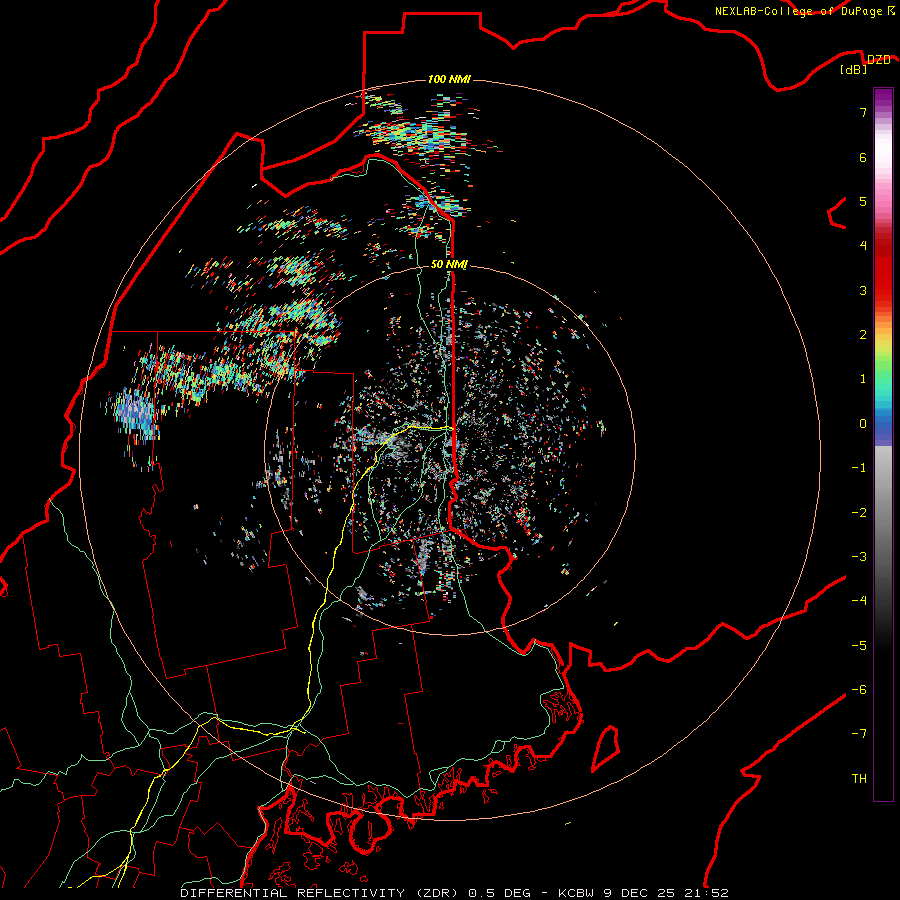Click the 3 value on the color scale
The image size is (900, 900).
(x=863, y=290)
